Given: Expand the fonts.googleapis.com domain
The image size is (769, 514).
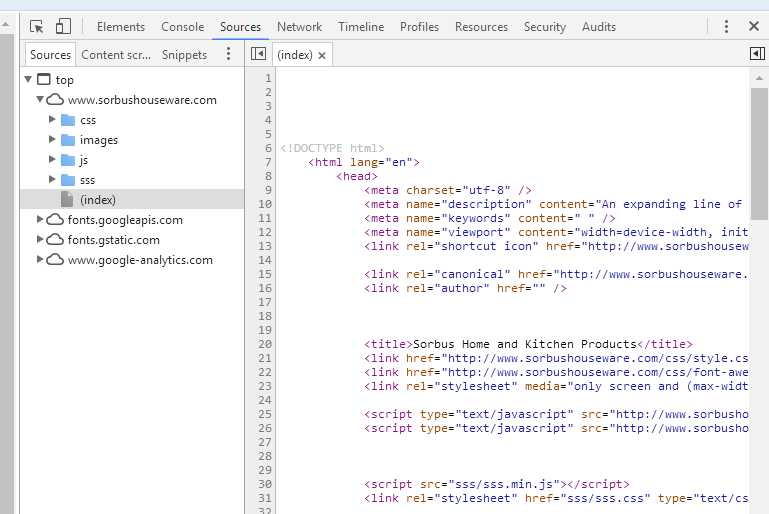Looking at the screenshot, I should pyautogui.click(x=40, y=219).
